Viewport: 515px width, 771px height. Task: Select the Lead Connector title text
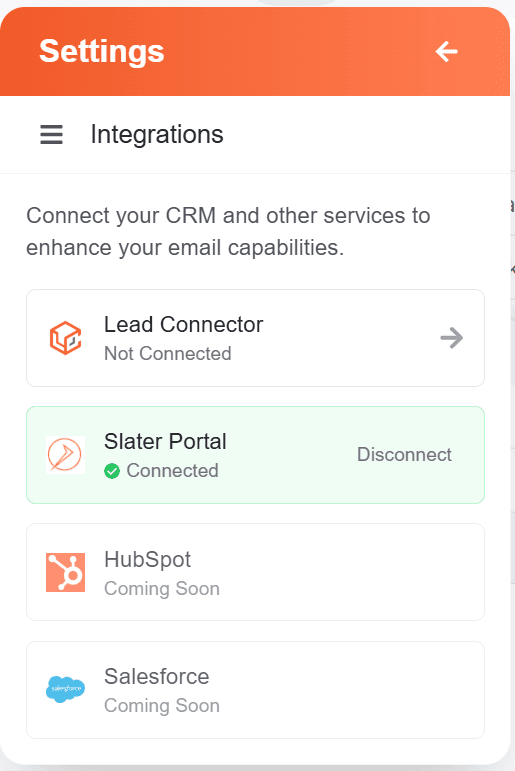(x=183, y=325)
